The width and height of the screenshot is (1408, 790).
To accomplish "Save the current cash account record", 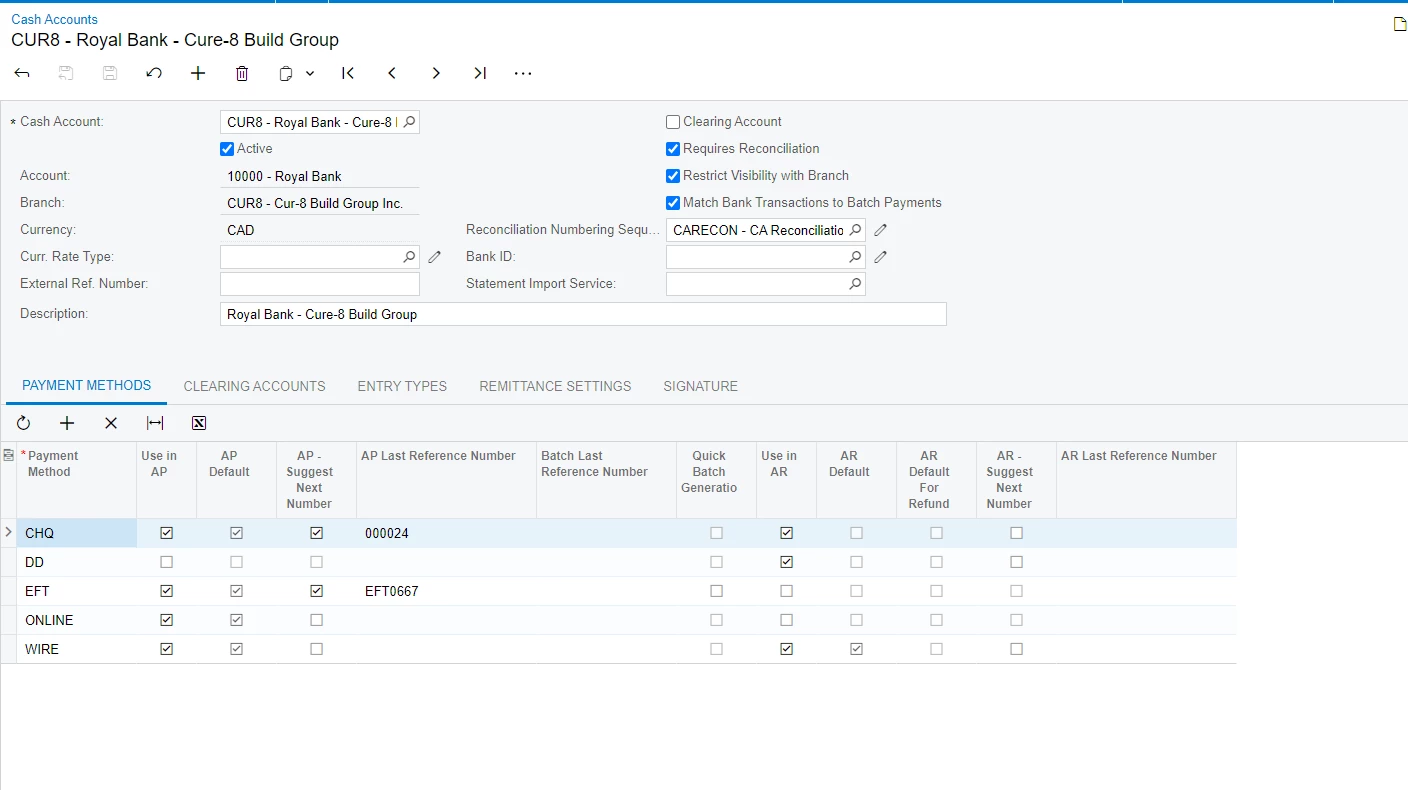I will click(x=109, y=73).
